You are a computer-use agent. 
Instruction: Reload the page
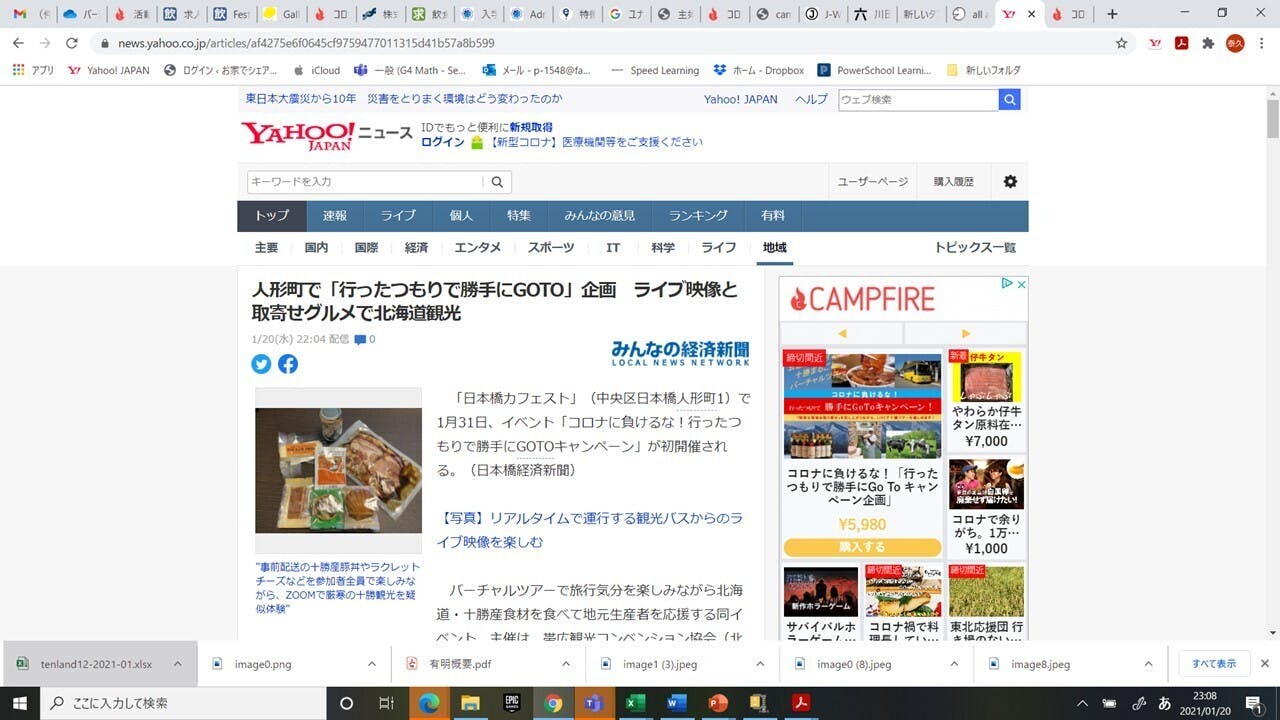(x=71, y=43)
